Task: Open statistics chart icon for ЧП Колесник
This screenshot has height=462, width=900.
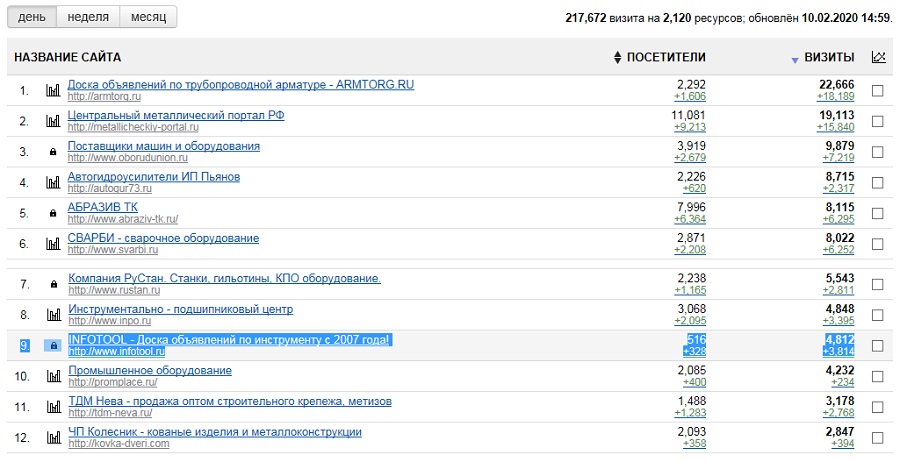Action: point(53,438)
